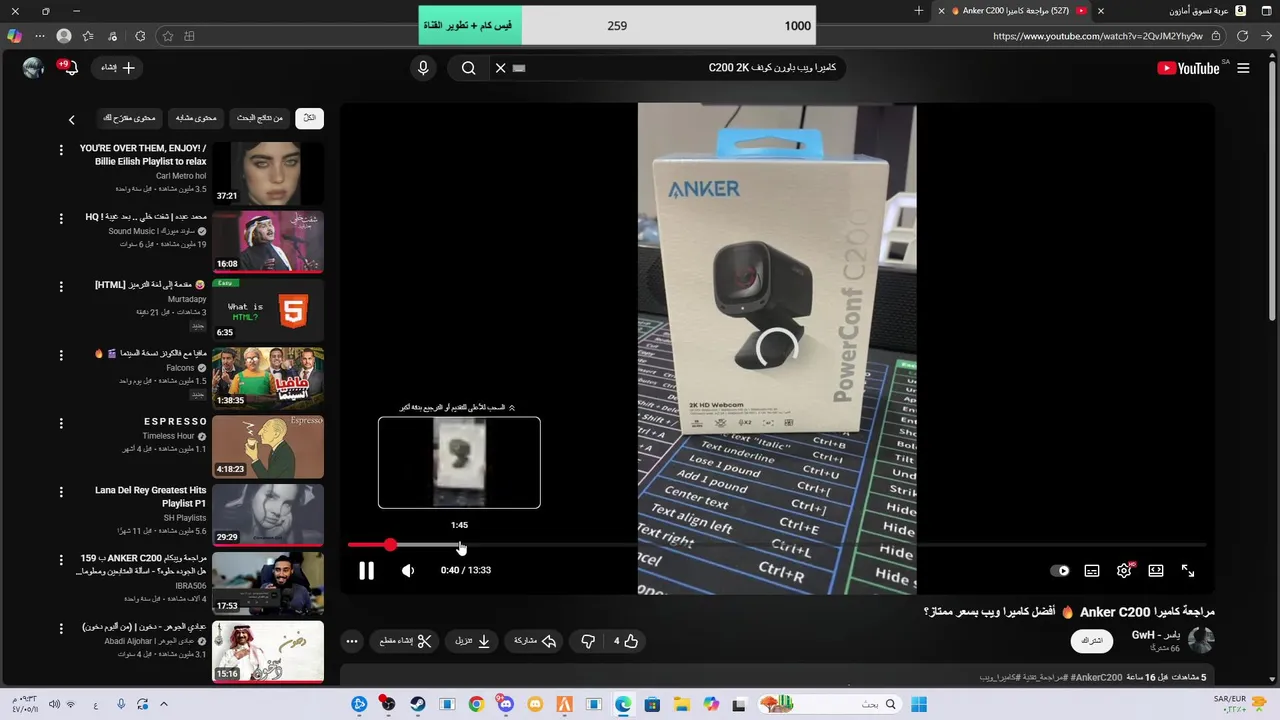The width and height of the screenshot is (1280, 720).
Task: Select the من نتائج البحث chip
Action: pos(259,118)
